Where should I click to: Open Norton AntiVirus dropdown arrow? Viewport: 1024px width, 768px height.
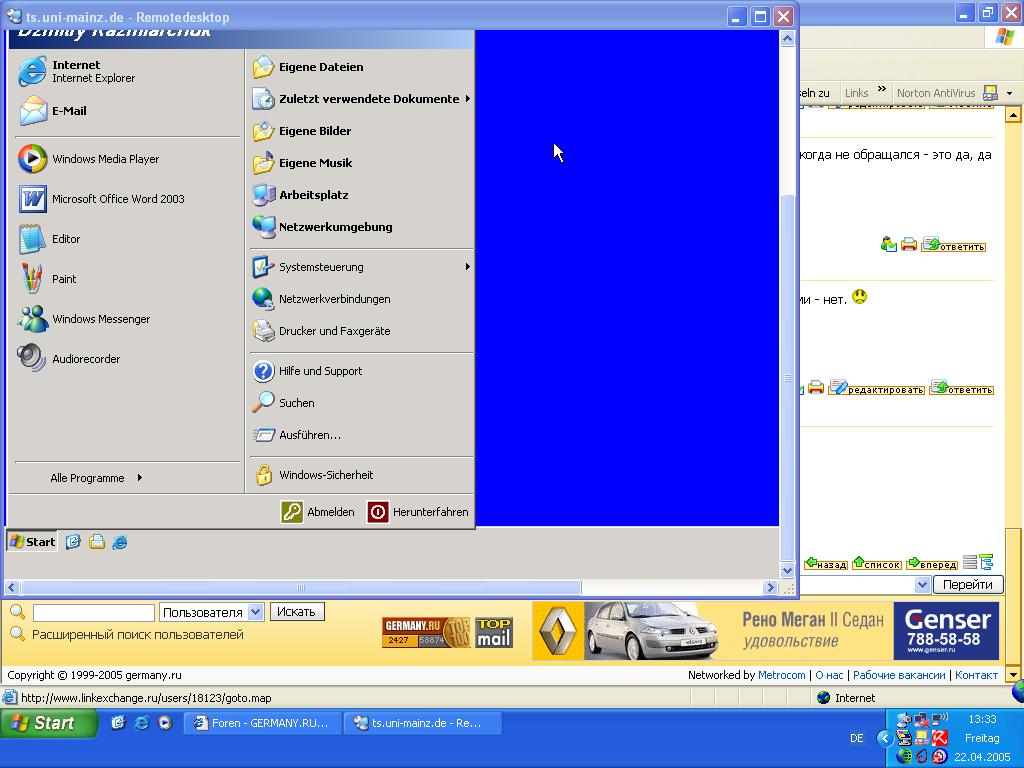1010,93
